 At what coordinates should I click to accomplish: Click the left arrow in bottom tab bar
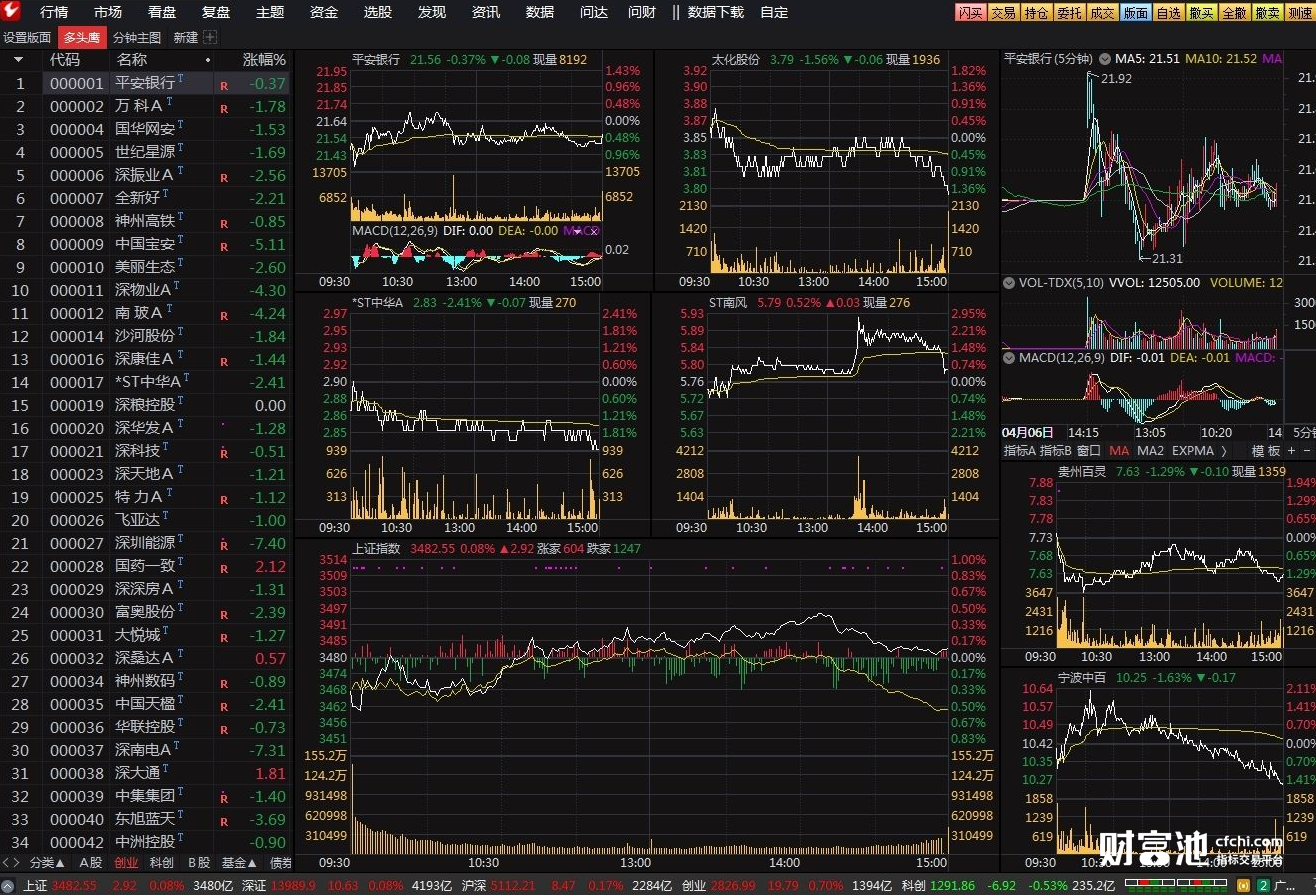[x=6, y=862]
